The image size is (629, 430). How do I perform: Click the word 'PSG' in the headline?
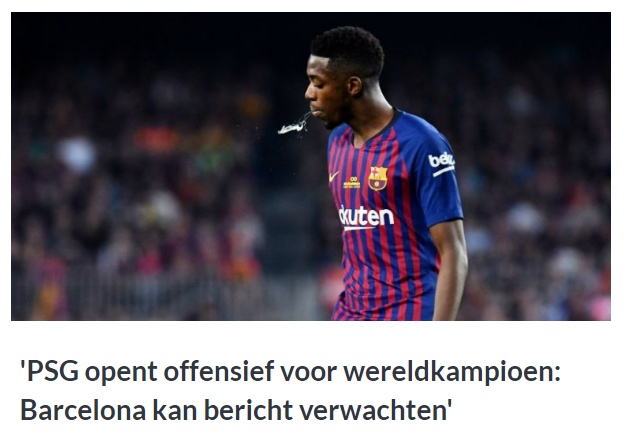point(52,371)
